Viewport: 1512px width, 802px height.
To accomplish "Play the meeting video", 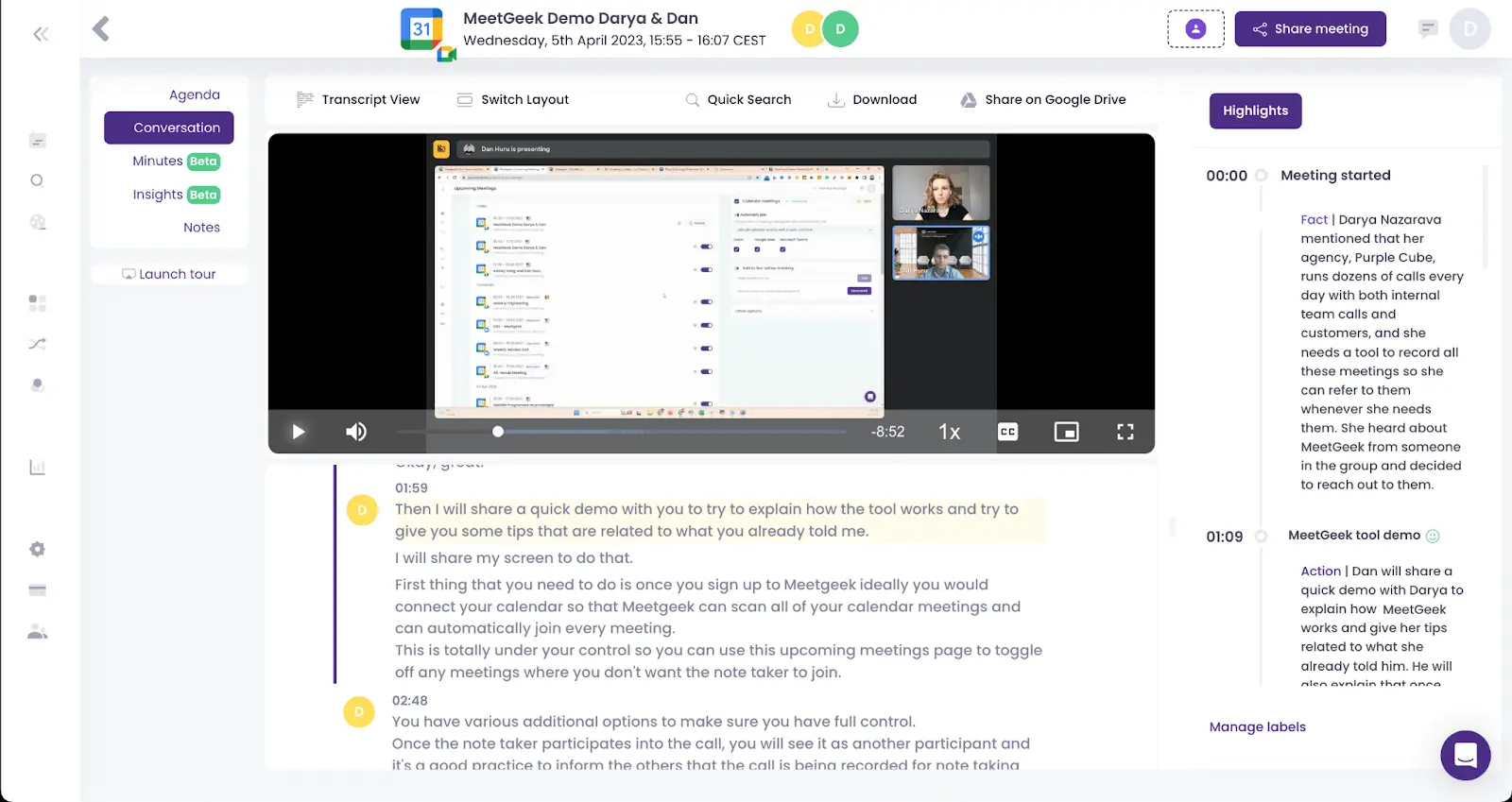I will (x=299, y=432).
